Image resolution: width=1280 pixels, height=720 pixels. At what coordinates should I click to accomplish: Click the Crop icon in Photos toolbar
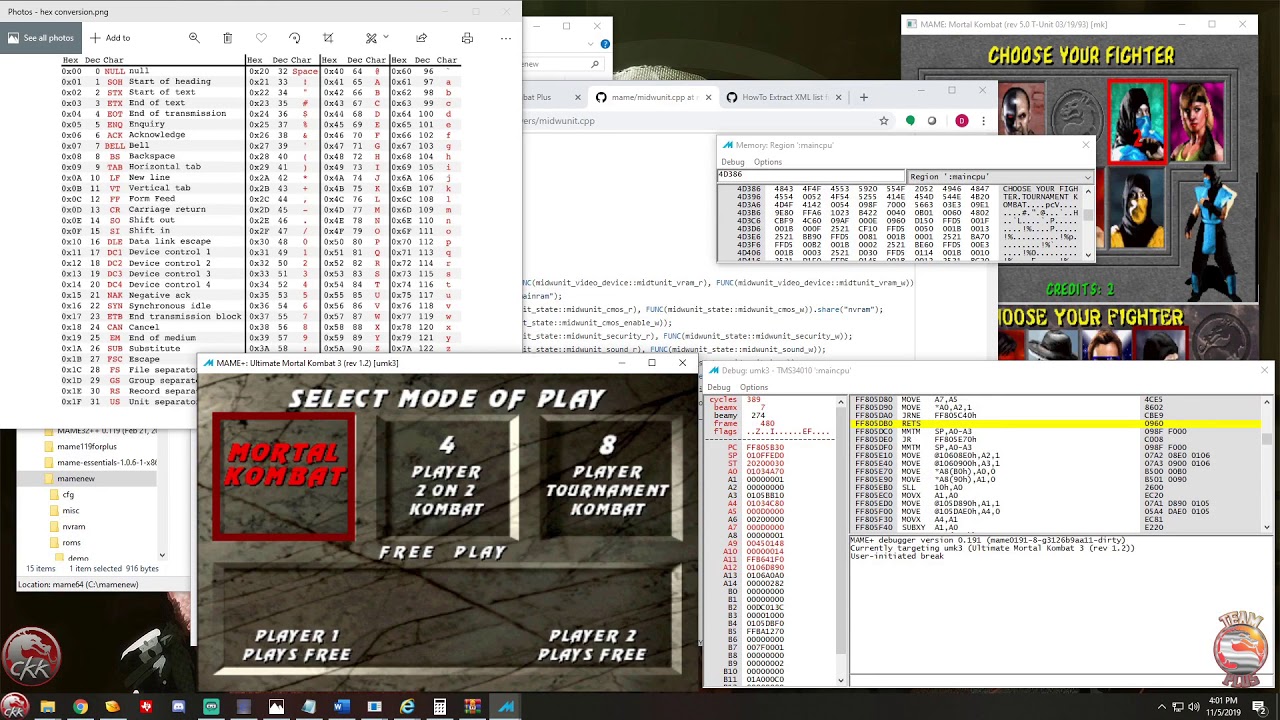328,38
